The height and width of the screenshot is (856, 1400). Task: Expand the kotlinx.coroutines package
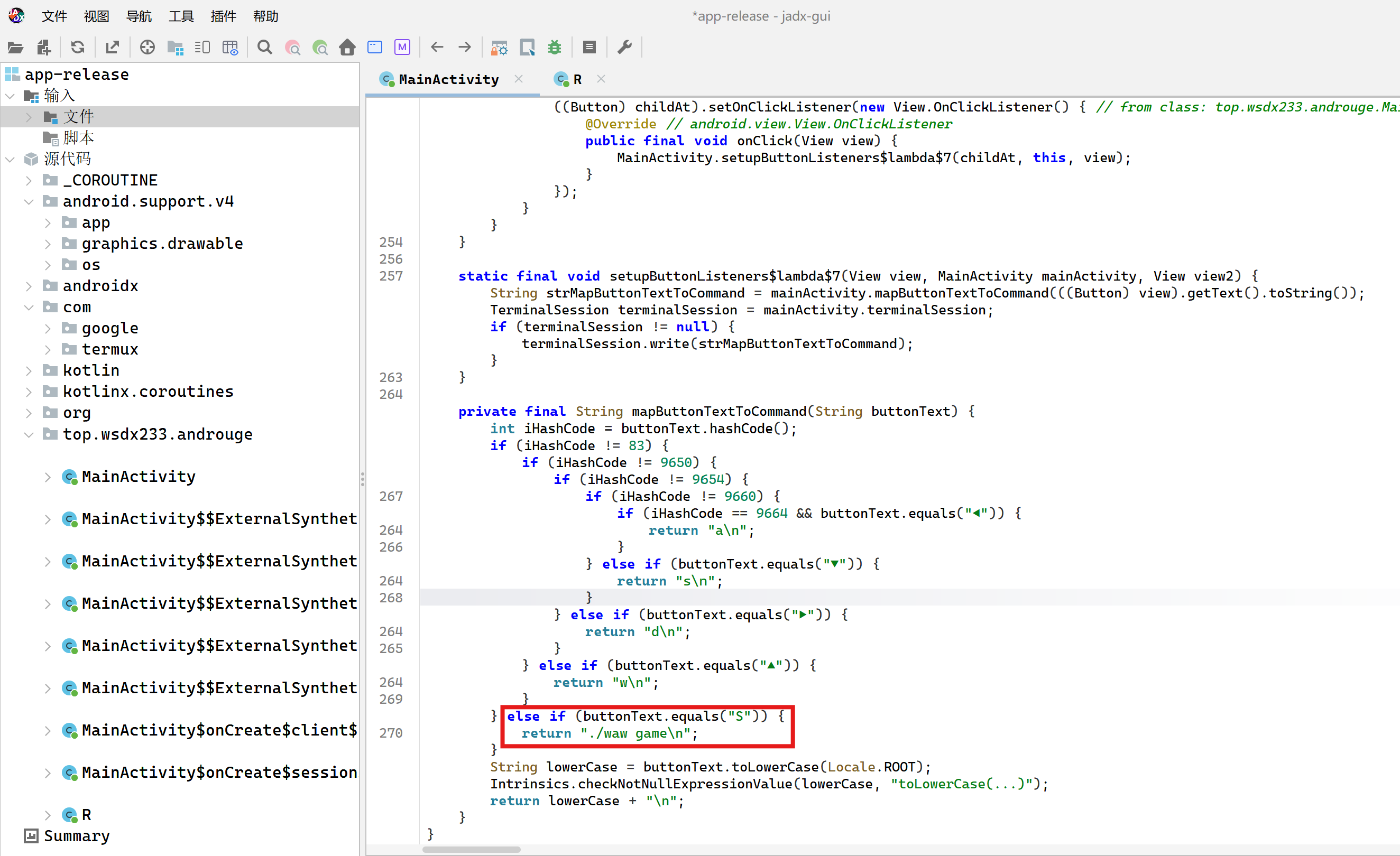[29, 392]
